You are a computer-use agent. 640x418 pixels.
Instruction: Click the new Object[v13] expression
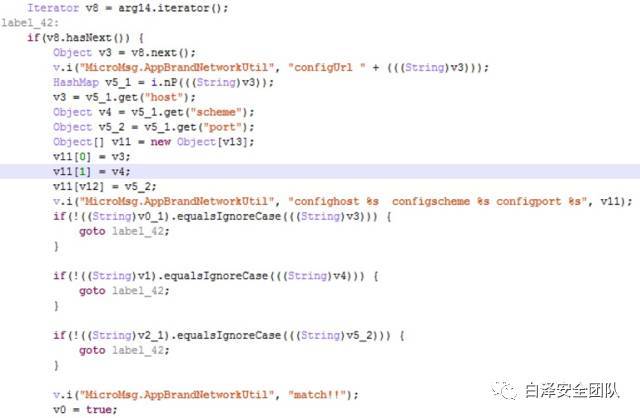point(199,142)
